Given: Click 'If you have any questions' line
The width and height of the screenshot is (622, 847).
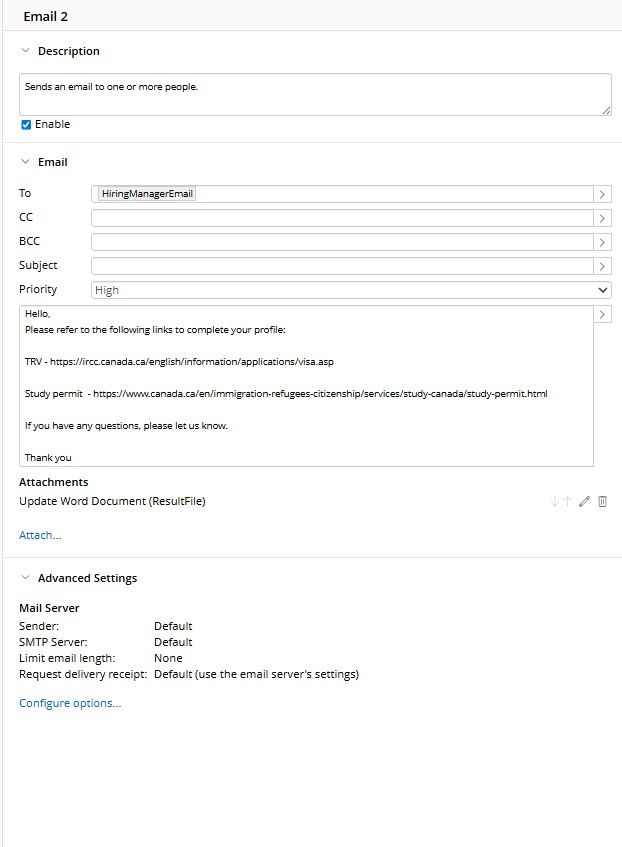Looking at the screenshot, I should tap(126, 426).
